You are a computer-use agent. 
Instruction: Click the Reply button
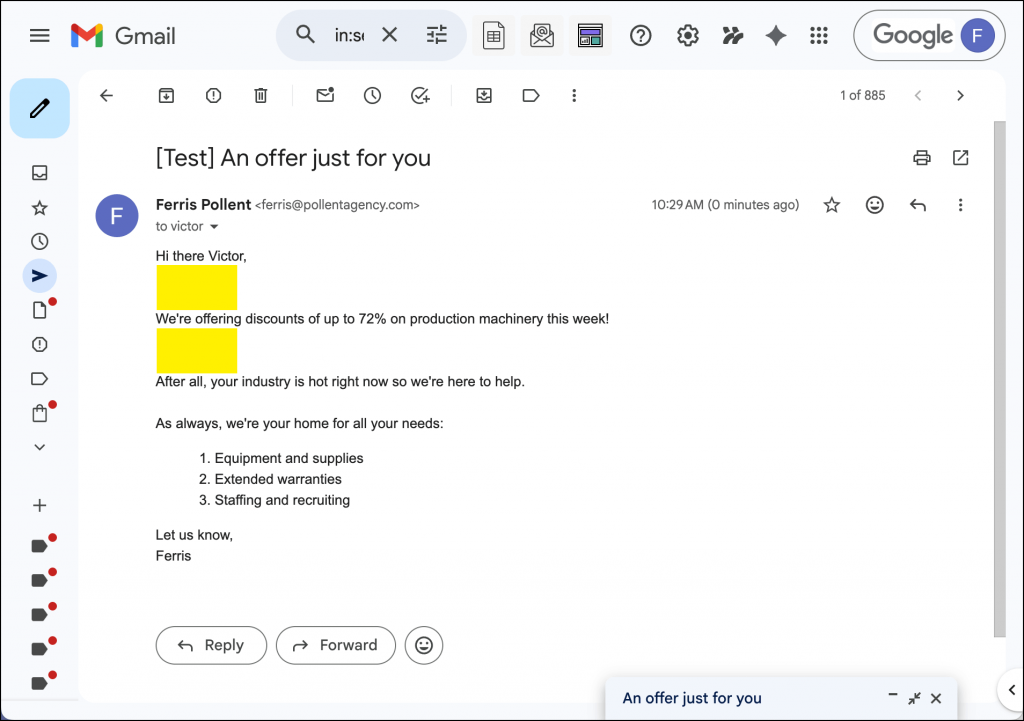(211, 645)
